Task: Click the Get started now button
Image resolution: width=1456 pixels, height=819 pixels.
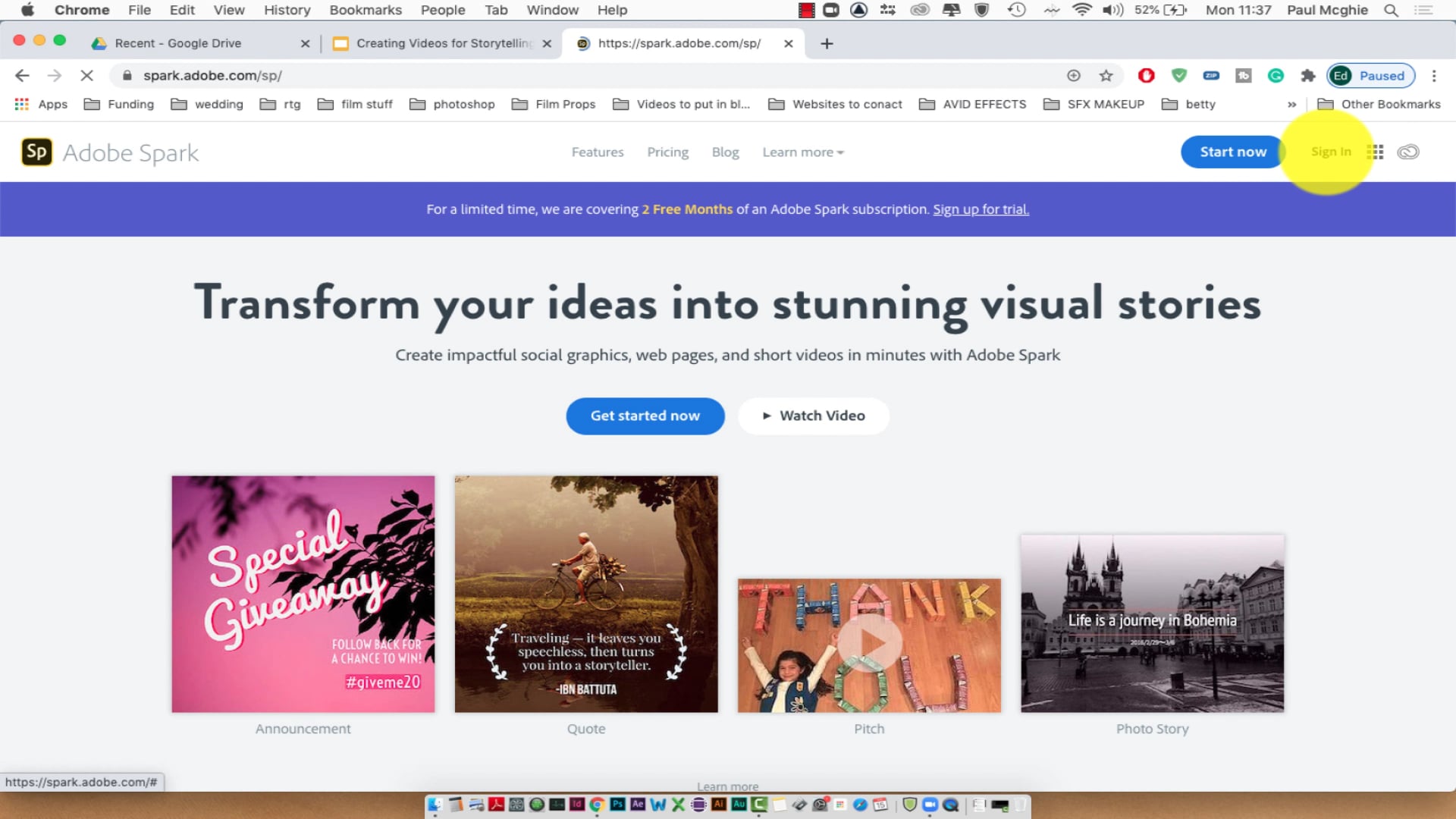Action: [645, 416]
